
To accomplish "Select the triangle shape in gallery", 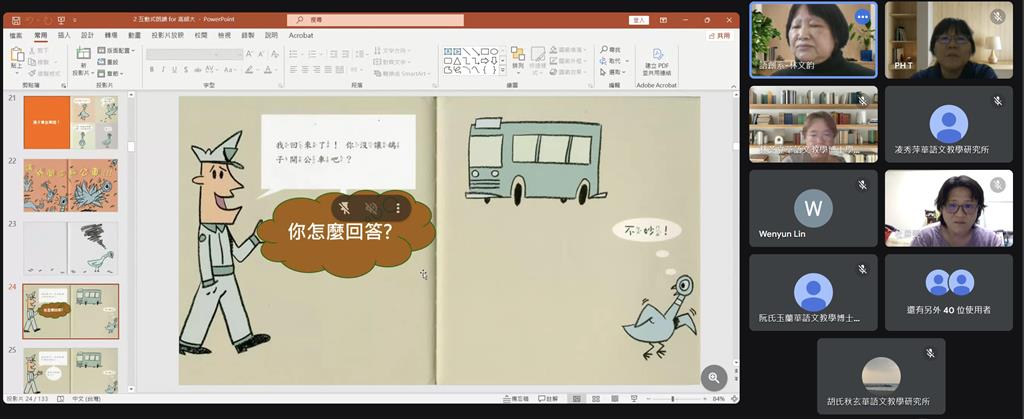I will [458, 61].
